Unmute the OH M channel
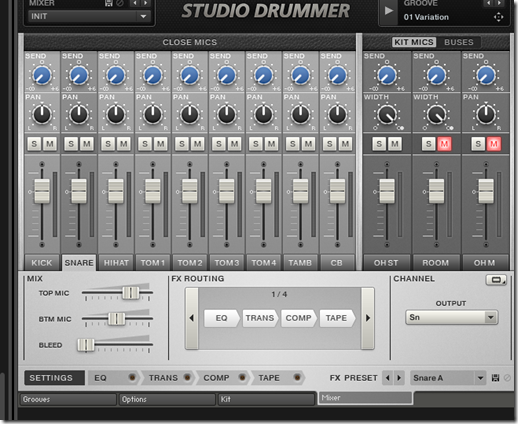Image resolution: width=518 pixels, height=424 pixels. pos(494,144)
